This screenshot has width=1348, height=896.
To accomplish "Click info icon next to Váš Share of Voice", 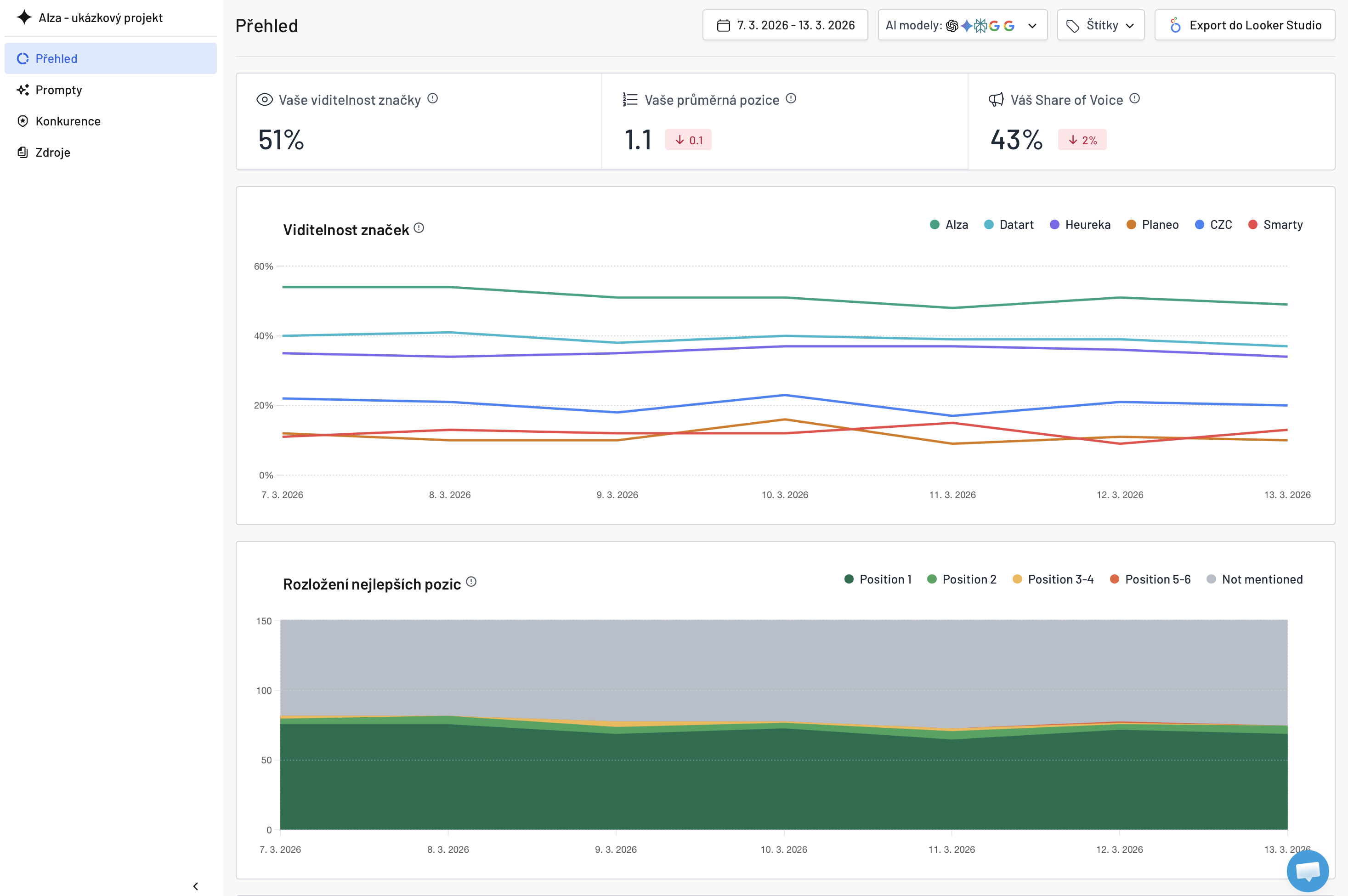I will (x=1135, y=99).
